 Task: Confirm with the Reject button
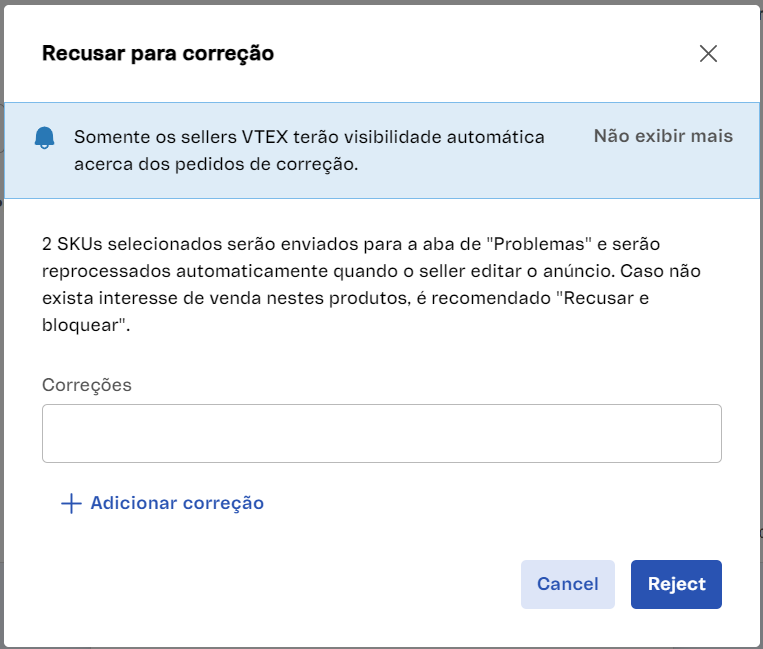point(676,584)
